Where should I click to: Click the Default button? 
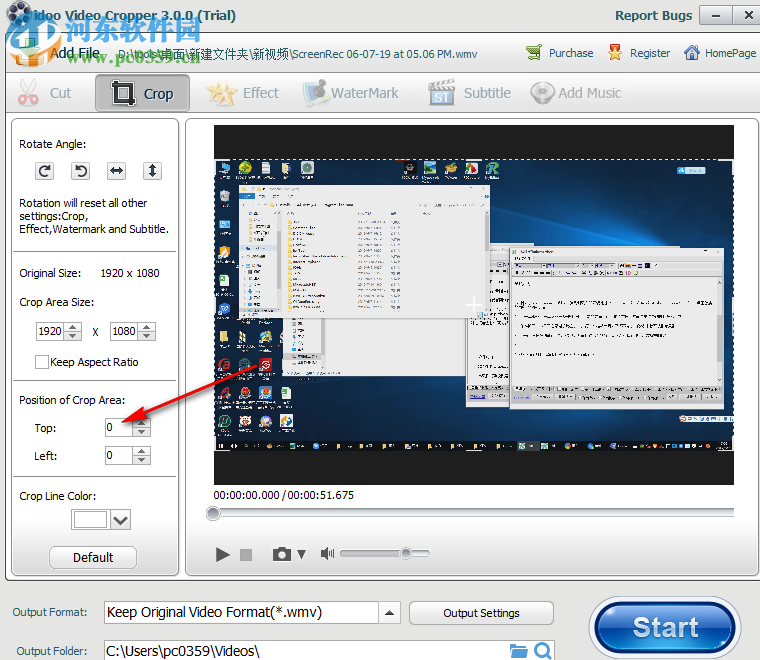[x=93, y=557]
